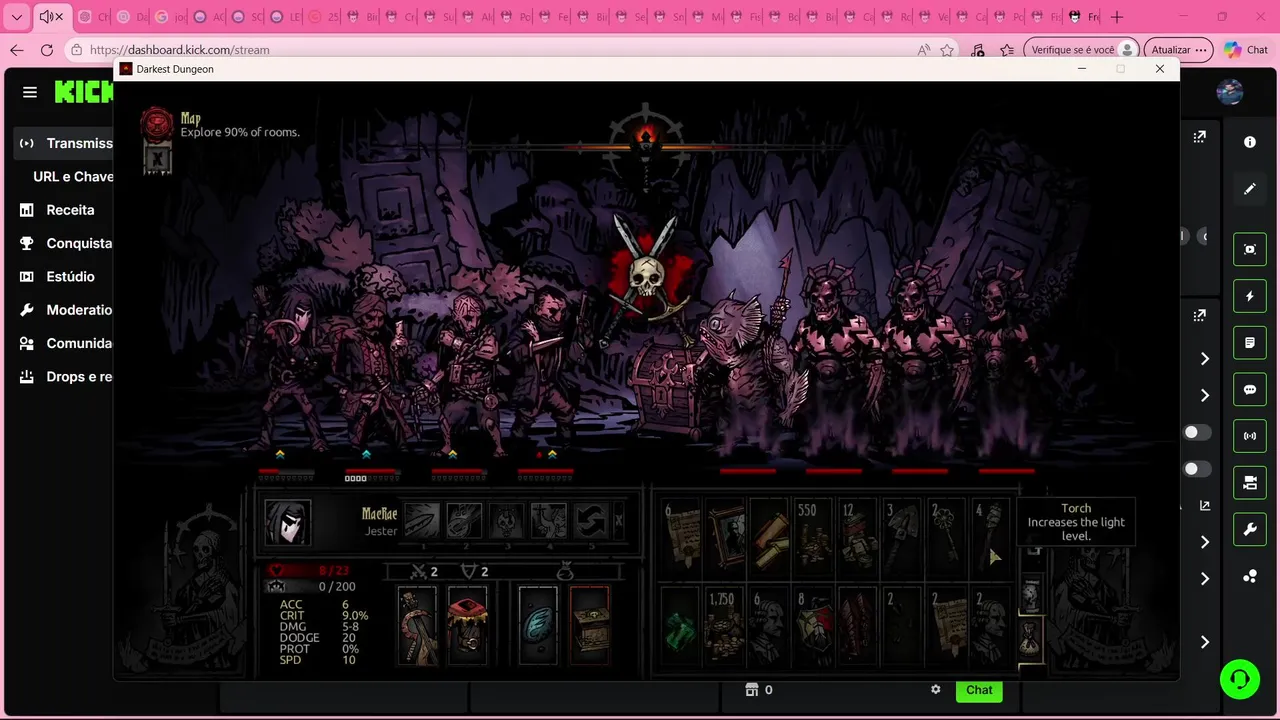Screen dimensions: 1280x720
Task: Click the Jester sickle weapon slot
Action: tap(417, 625)
